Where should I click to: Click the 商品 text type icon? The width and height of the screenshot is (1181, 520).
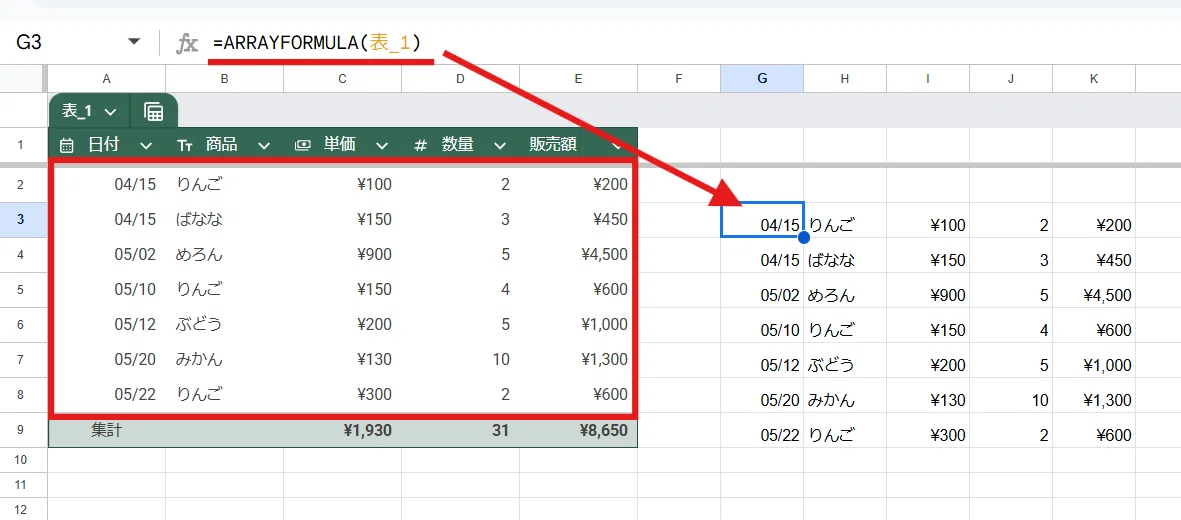[x=185, y=145]
